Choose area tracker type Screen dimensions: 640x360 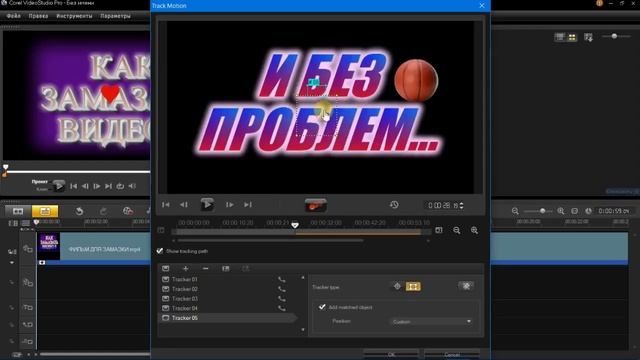click(x=413, y=287)
